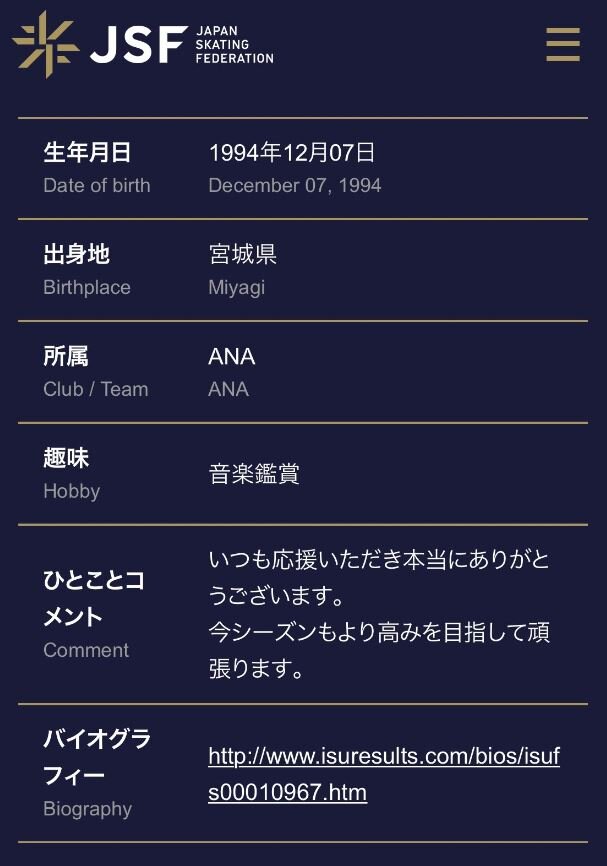Open the isuresults.com biography link
Image resolution: width=607 pixels, height=866 pixels.
[384, 774]
